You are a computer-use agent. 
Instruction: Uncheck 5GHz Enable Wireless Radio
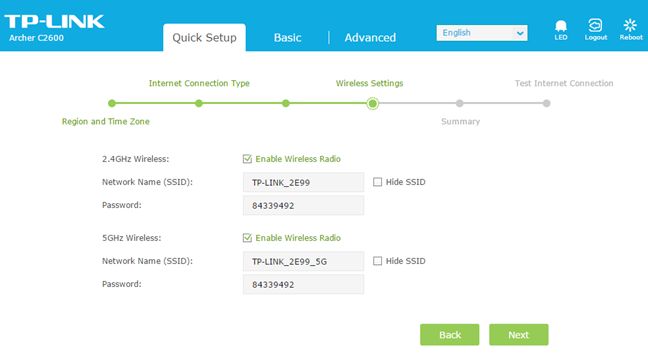[247, 238]
